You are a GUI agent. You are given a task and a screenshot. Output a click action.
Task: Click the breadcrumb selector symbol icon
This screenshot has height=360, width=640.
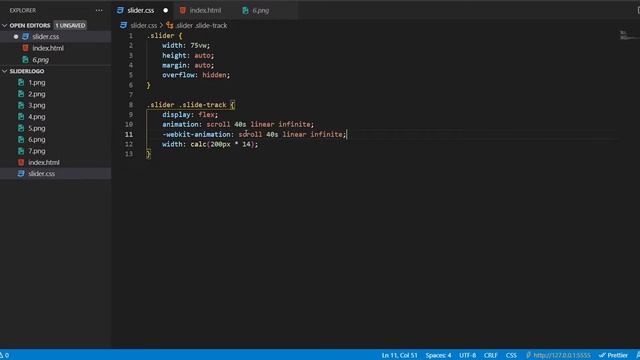coord(170,25)
